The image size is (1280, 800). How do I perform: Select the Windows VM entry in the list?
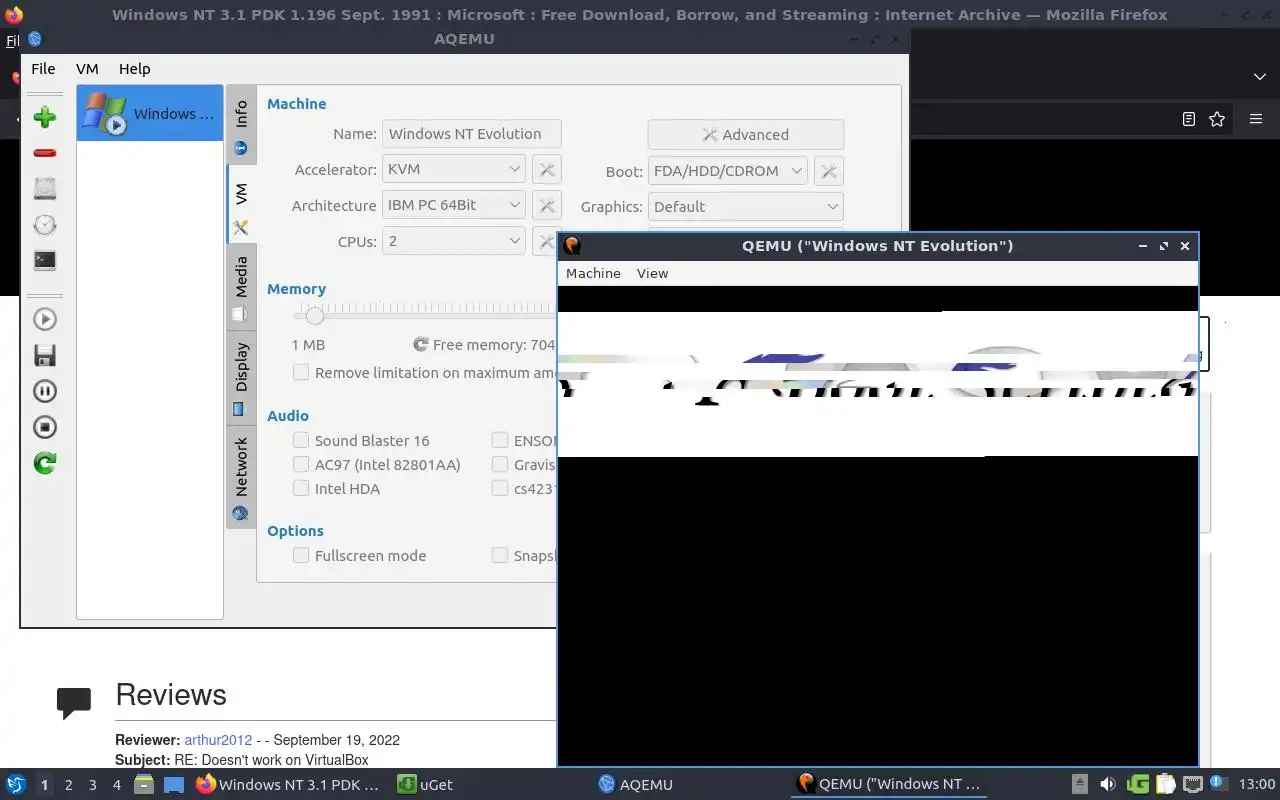click(150, 113)
